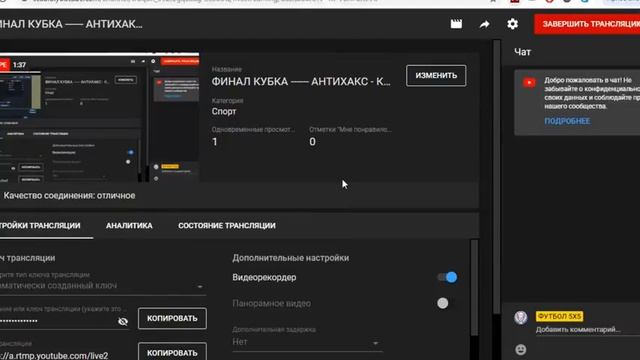
Task: Click the stream preview thumbnail
Action: click(99, 117)
